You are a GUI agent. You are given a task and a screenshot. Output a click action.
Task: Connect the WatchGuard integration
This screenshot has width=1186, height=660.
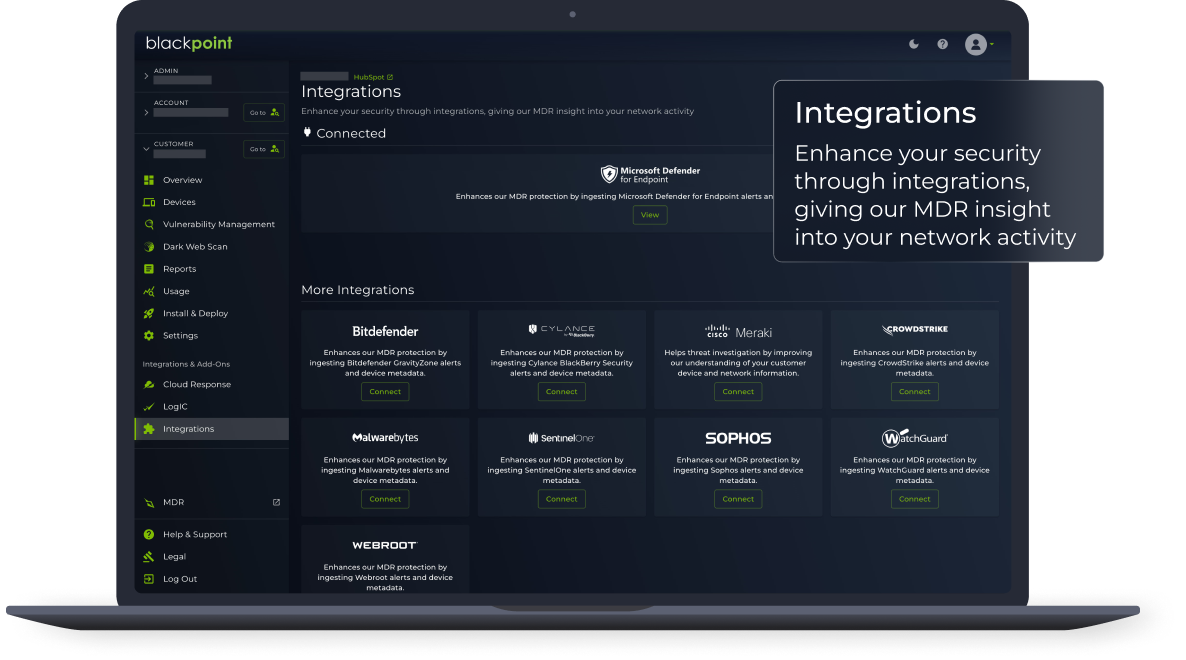coord(914,499)
